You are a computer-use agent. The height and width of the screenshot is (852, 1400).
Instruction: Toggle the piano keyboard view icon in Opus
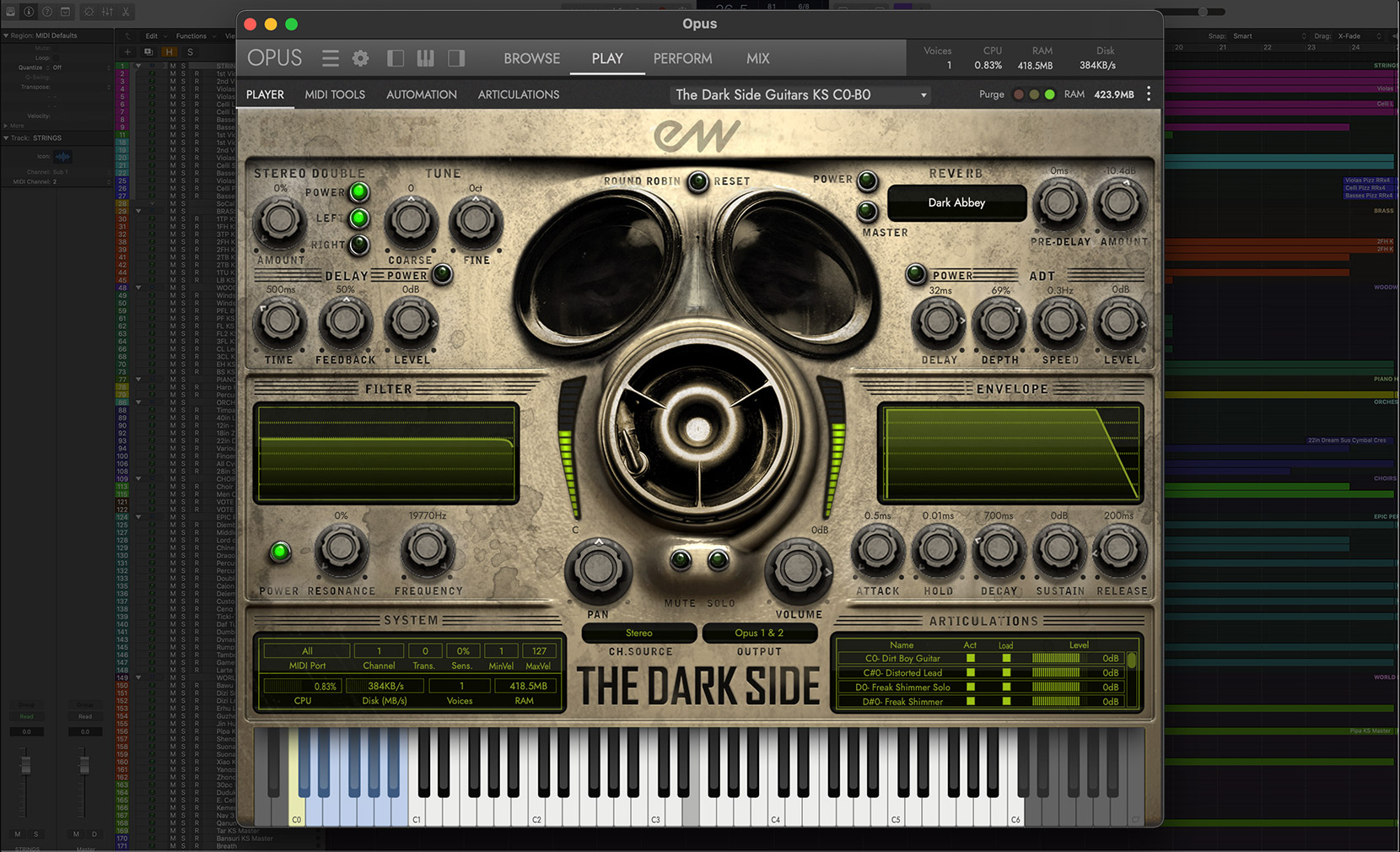[x=425, y=58]
